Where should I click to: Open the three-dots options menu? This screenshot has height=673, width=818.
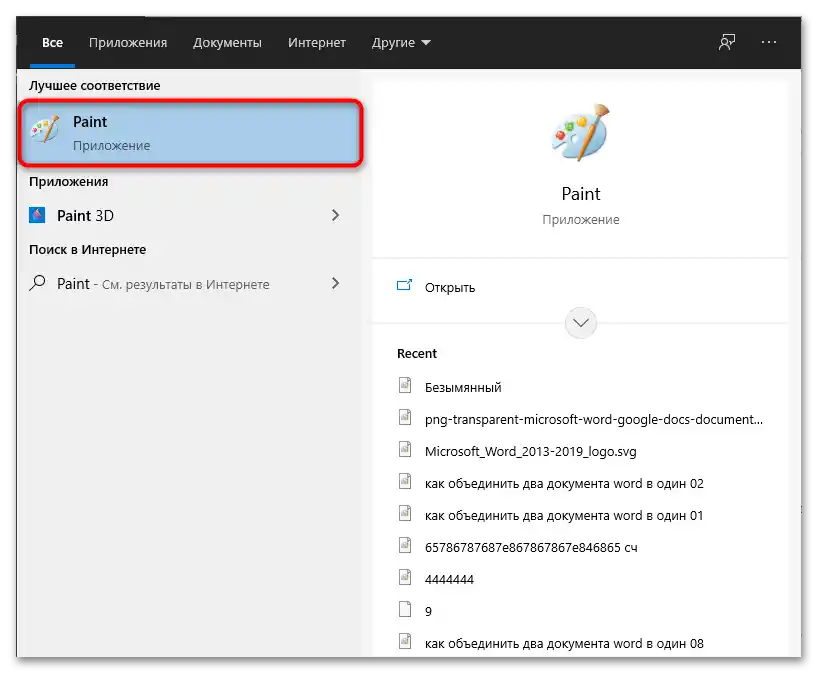(x=768, y=42)
